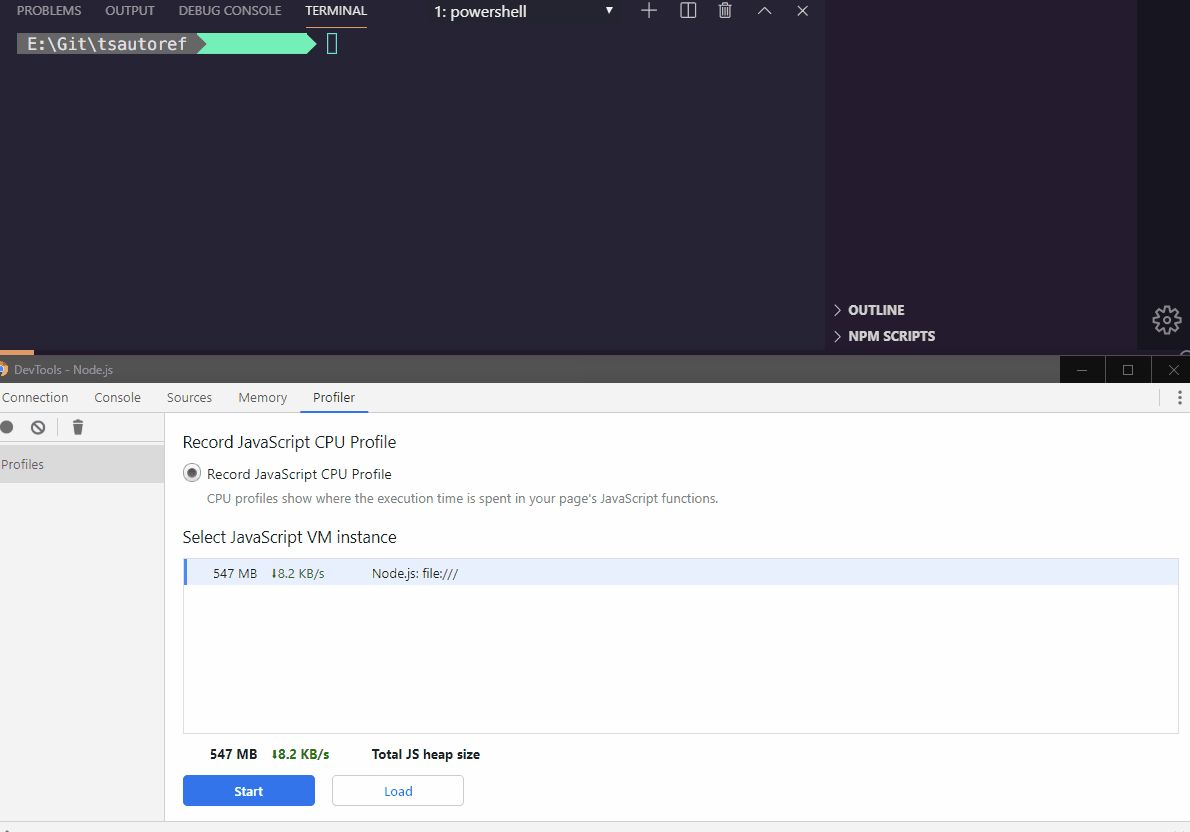Click the Load profile button
Image resolution: width=1190 pixels, height=832 pixels.
click(x=398, y=790)
